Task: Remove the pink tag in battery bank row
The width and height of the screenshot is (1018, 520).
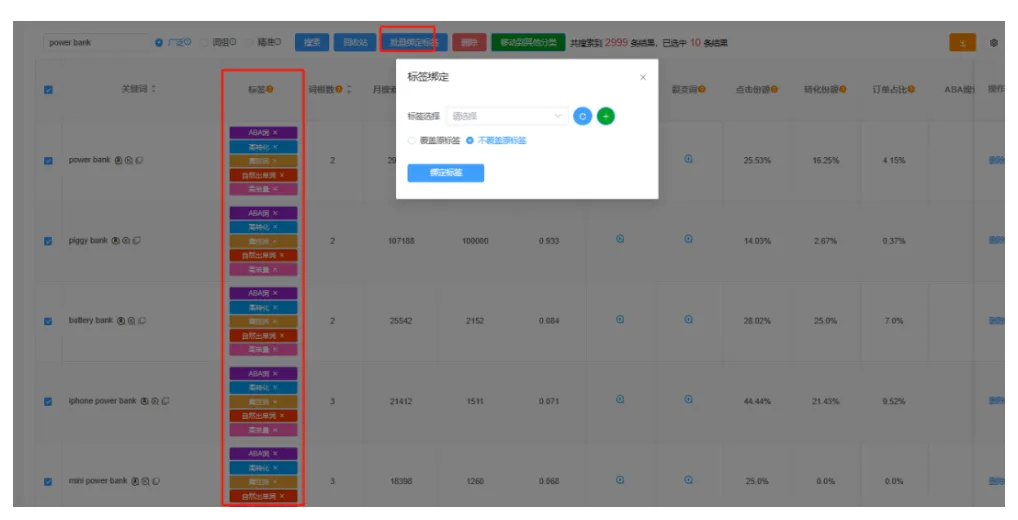Action: [x=275, y=350]
